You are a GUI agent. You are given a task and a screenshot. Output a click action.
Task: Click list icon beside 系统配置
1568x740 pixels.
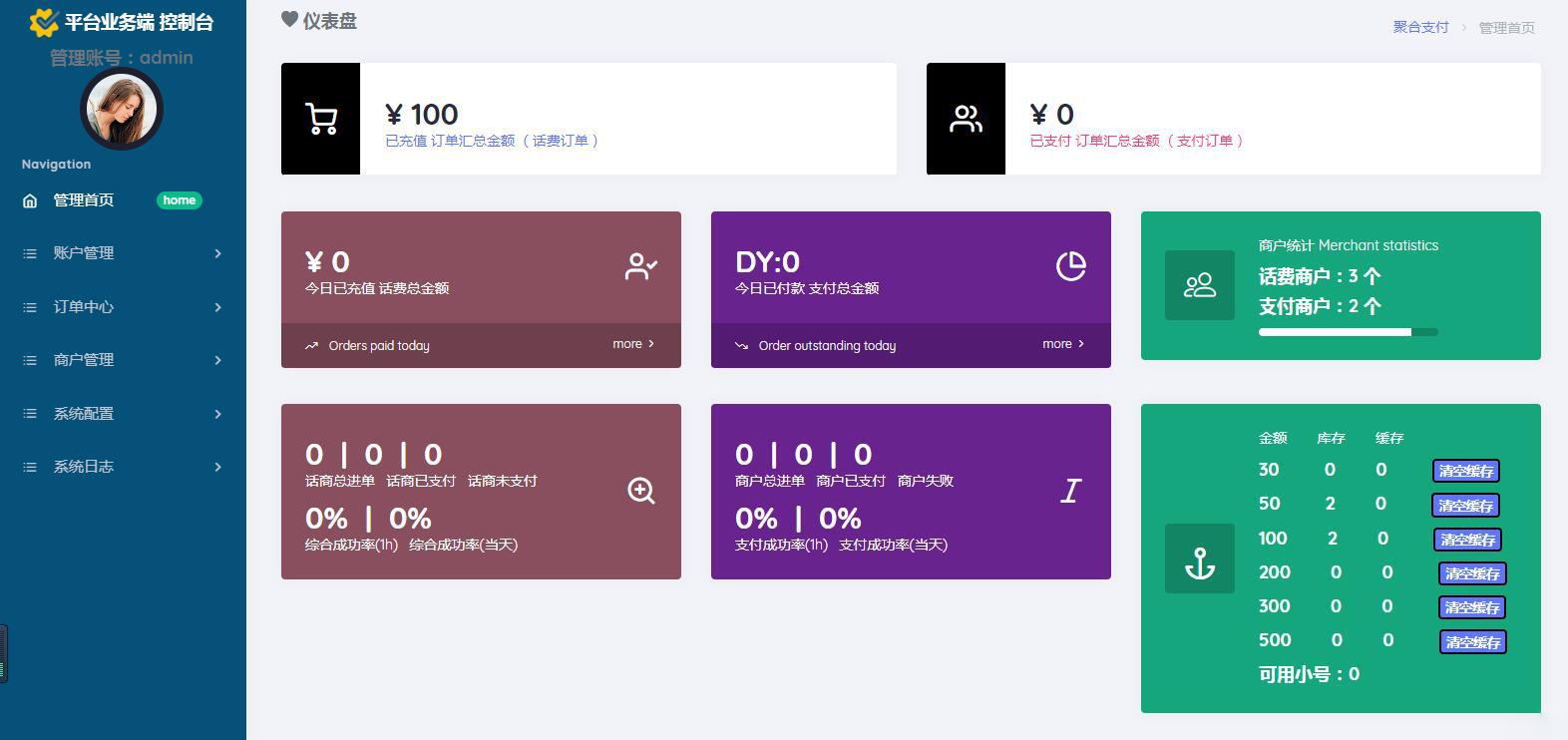(x=30, y=414)
